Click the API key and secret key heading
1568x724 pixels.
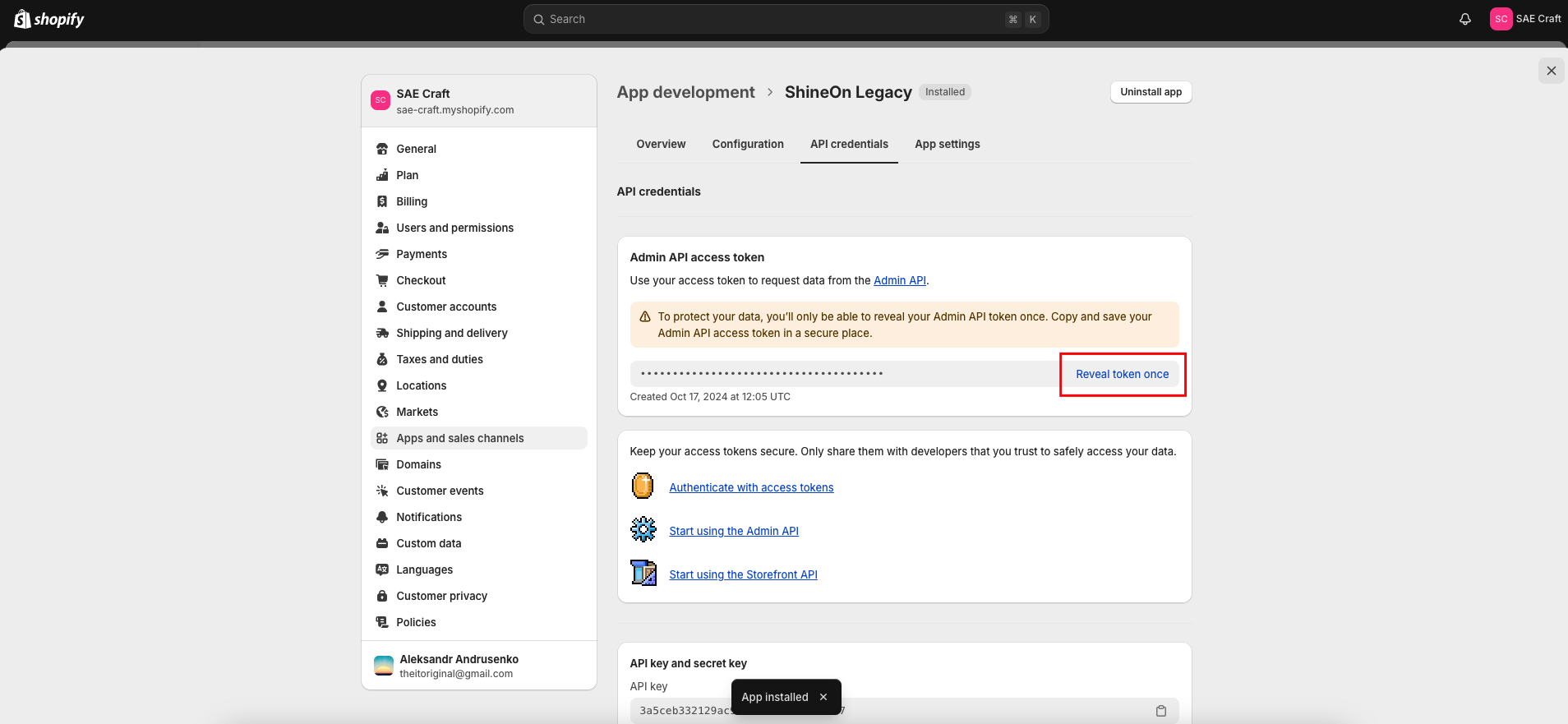coord(689,663)
